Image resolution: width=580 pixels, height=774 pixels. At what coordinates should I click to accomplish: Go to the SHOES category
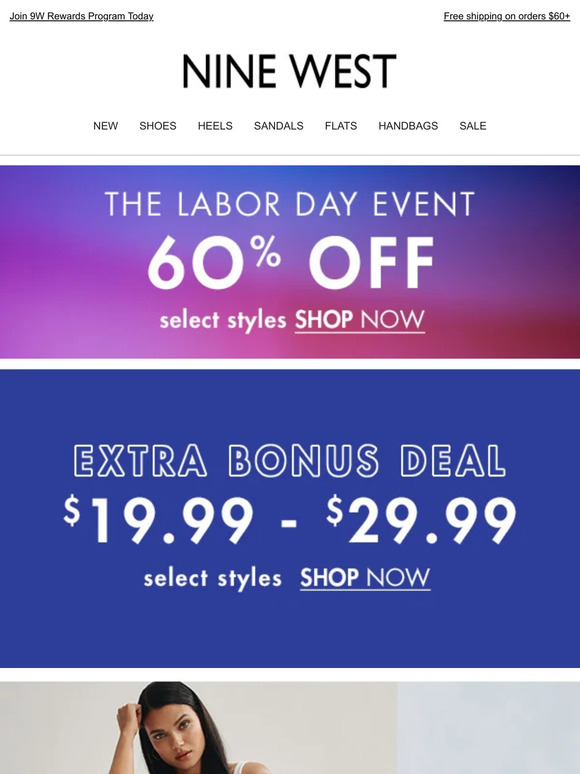tap(158, 126)
